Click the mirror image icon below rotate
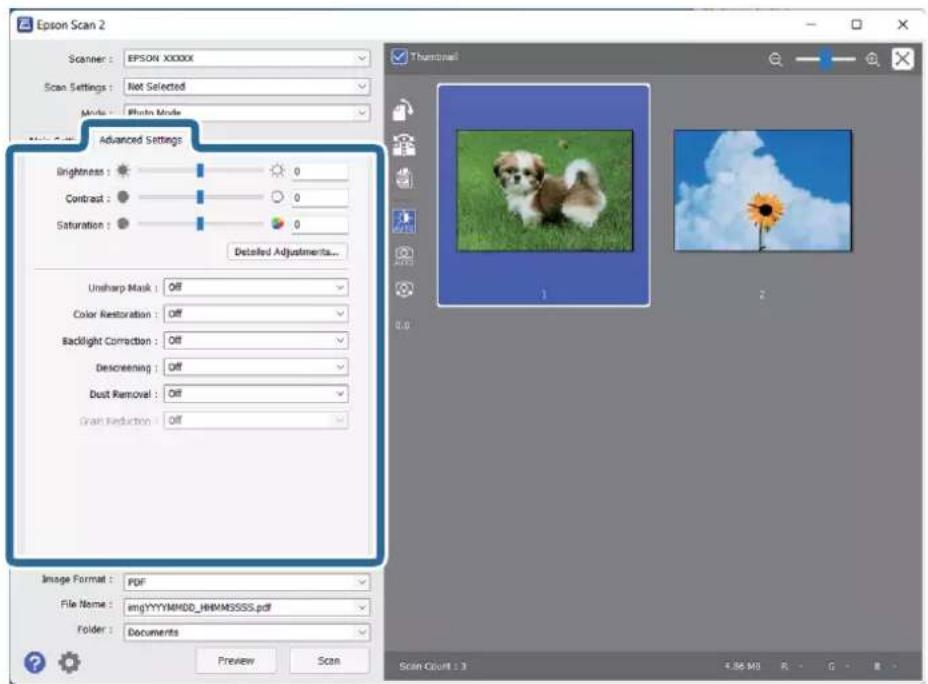Screen dimensions: 928x684 (x=404, y=144)
